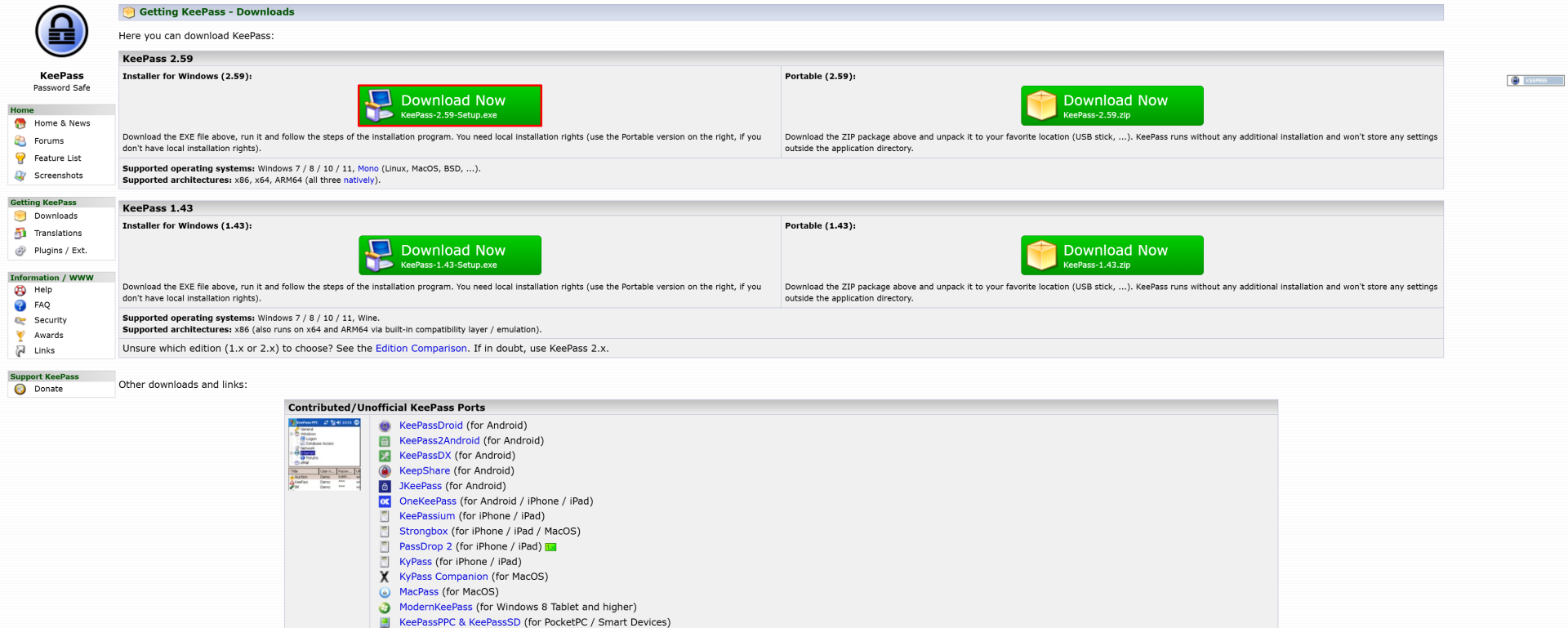Click the KeePass PocketPC screenshot thumbnail
This screenshot has width=1568, height=628.
[x=324, y=454]
